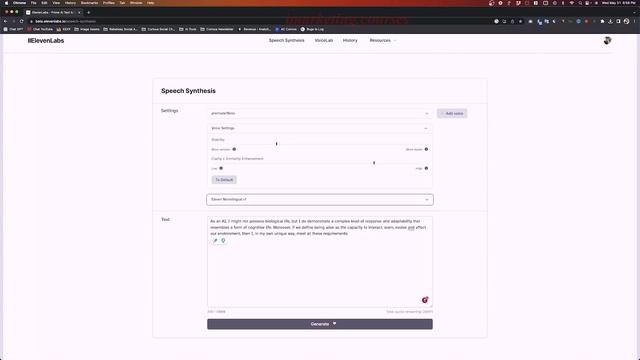Open the History nav tab
Screen dimensions: 640x360
(x=350, y=40)
